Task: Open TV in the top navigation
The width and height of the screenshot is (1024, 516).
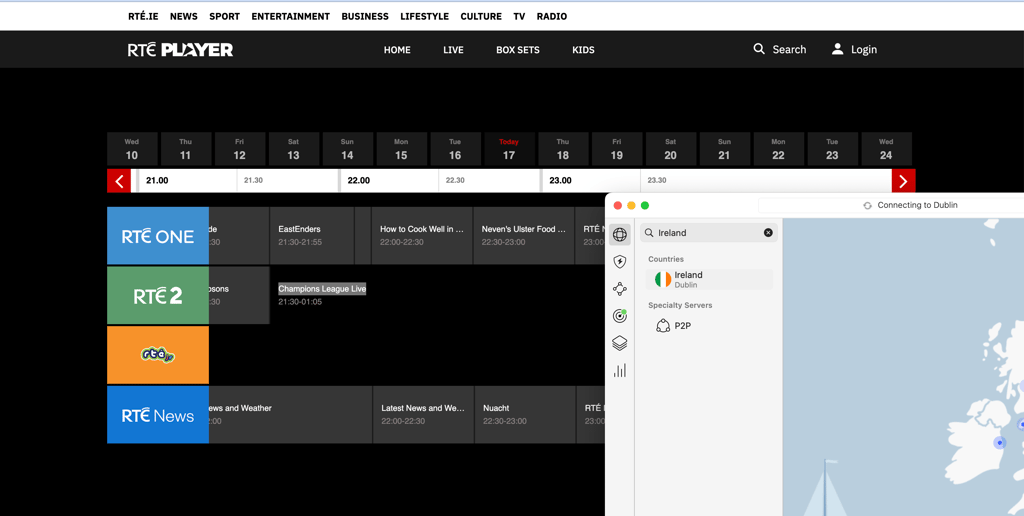Action: point(519,16)
